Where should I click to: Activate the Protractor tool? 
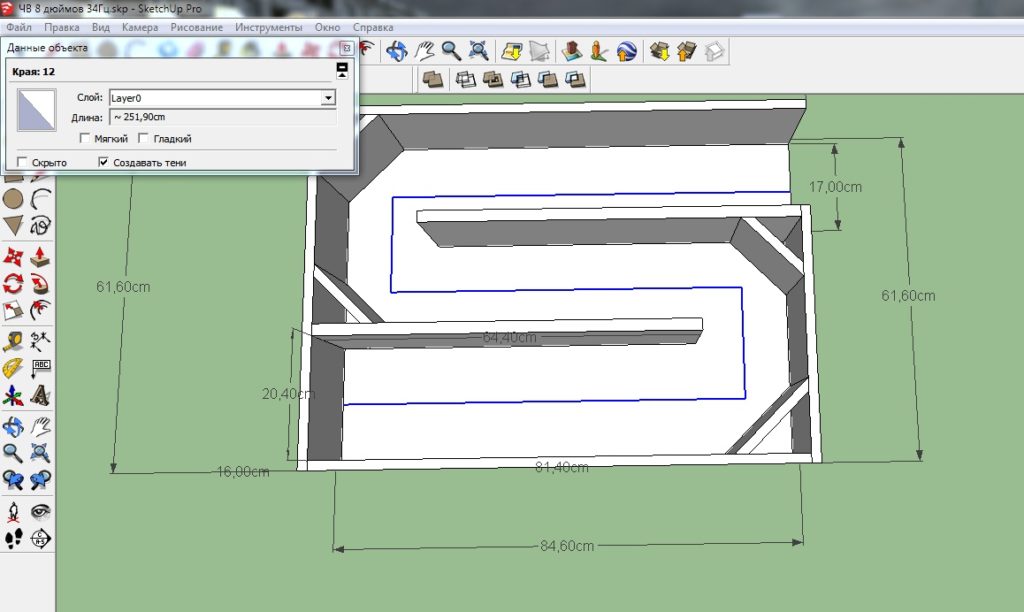click(x=14, y=369)
